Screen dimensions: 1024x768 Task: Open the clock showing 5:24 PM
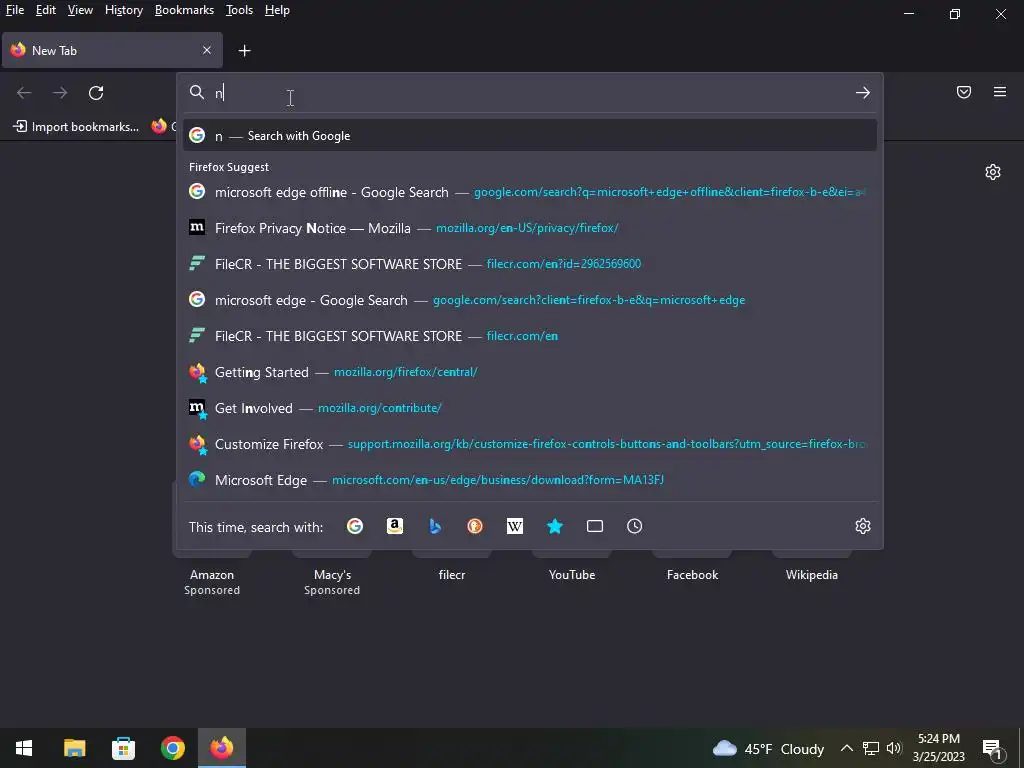(938, 748)
